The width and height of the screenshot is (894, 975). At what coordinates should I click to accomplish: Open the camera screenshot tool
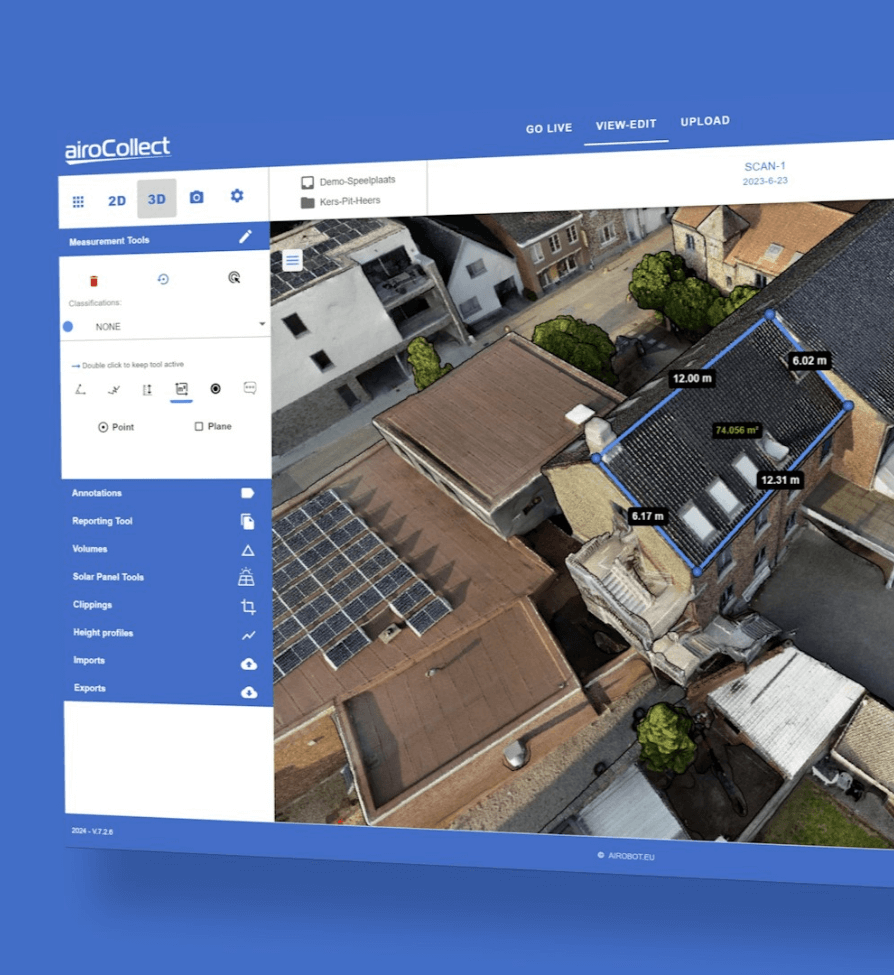[197, 198]
